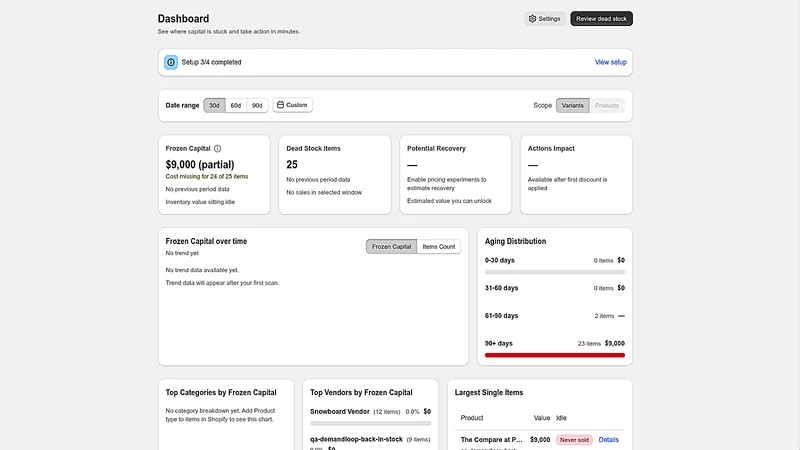Click the qa-demandloop-back-in-stock vendor name
Screen dimensions: 800x450
(356, 439)
